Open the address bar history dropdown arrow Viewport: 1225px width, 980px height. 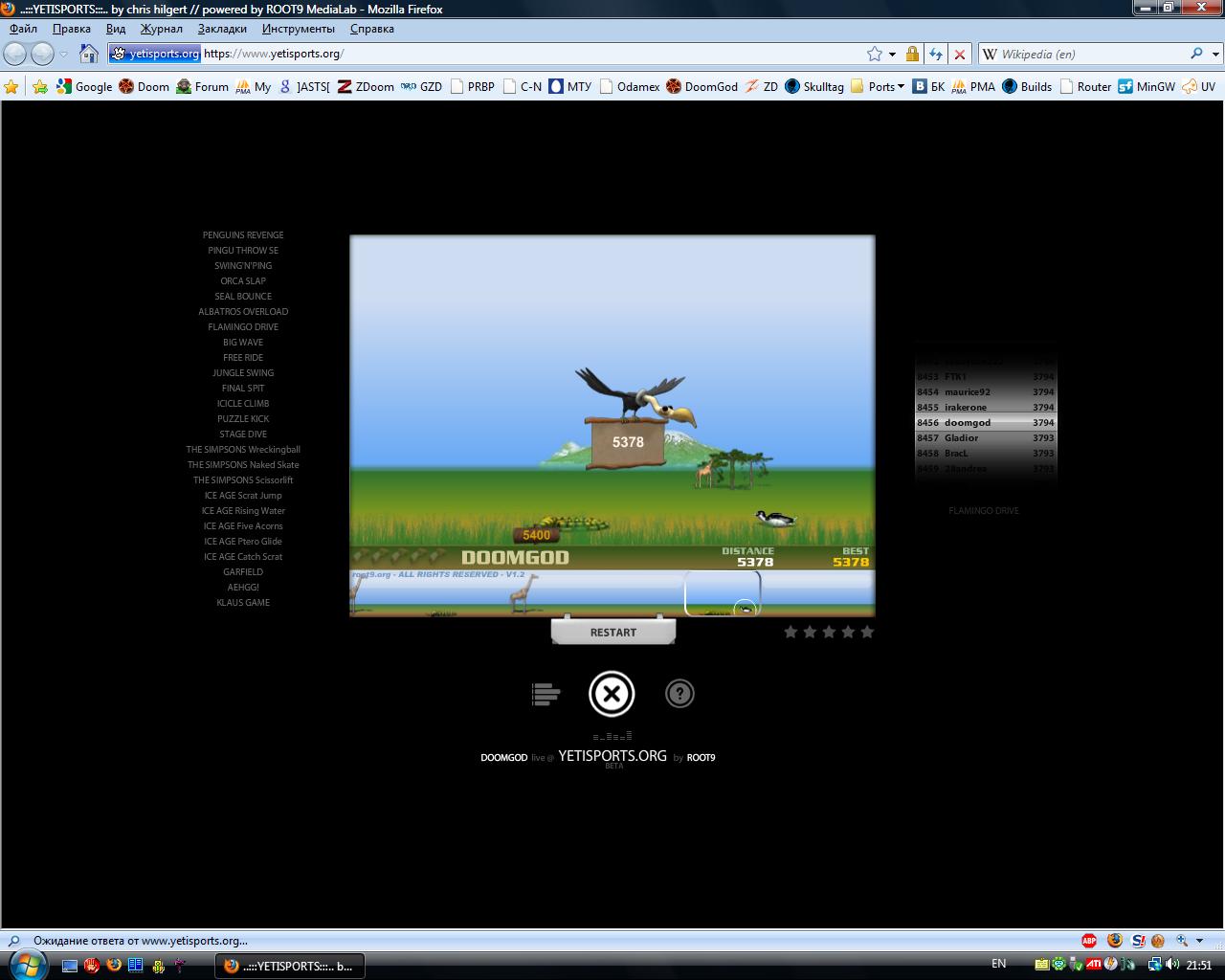(x=892, y=55)
